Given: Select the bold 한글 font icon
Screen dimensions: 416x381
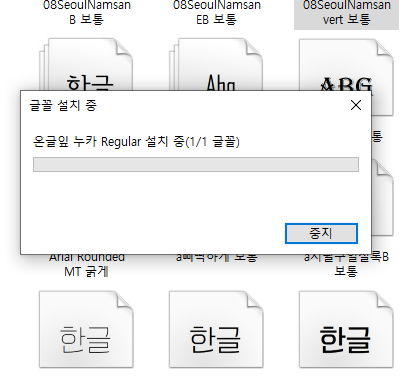Looking at the screenshot, I should tap(346, 329).
